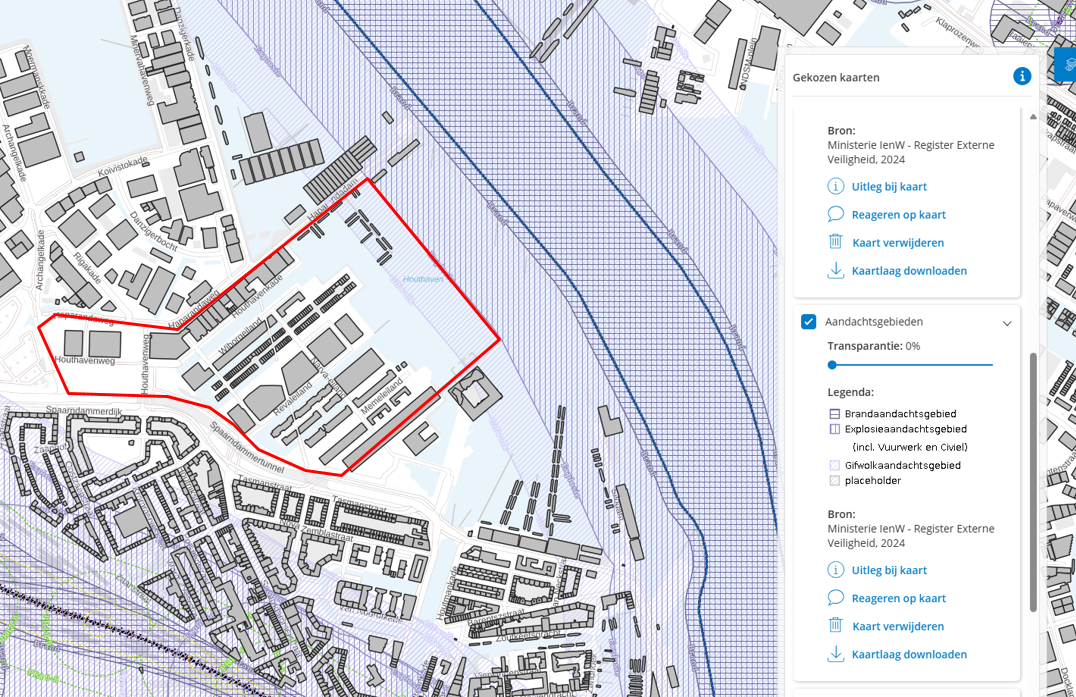
Task: Uncheck the Aandachtsgebieden layer checkbox
Action: click(808, 322)
